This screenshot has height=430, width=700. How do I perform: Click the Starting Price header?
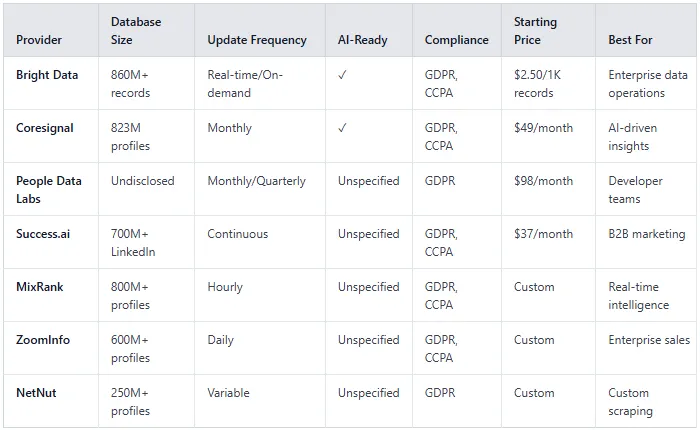[x=535, y=31]
